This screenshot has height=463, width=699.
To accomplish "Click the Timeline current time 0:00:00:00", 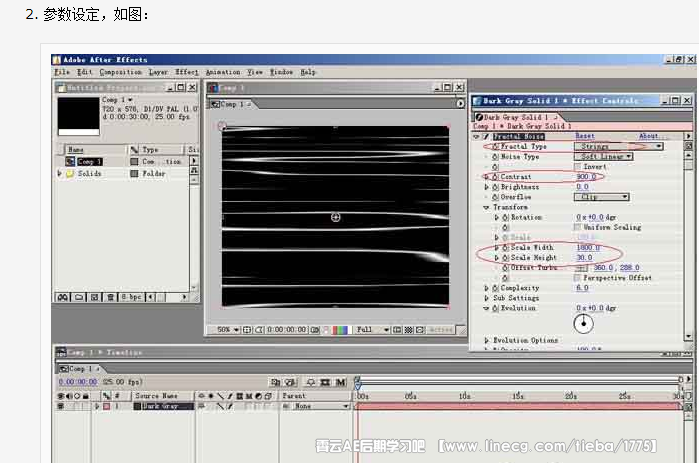I will pos(78,382).
